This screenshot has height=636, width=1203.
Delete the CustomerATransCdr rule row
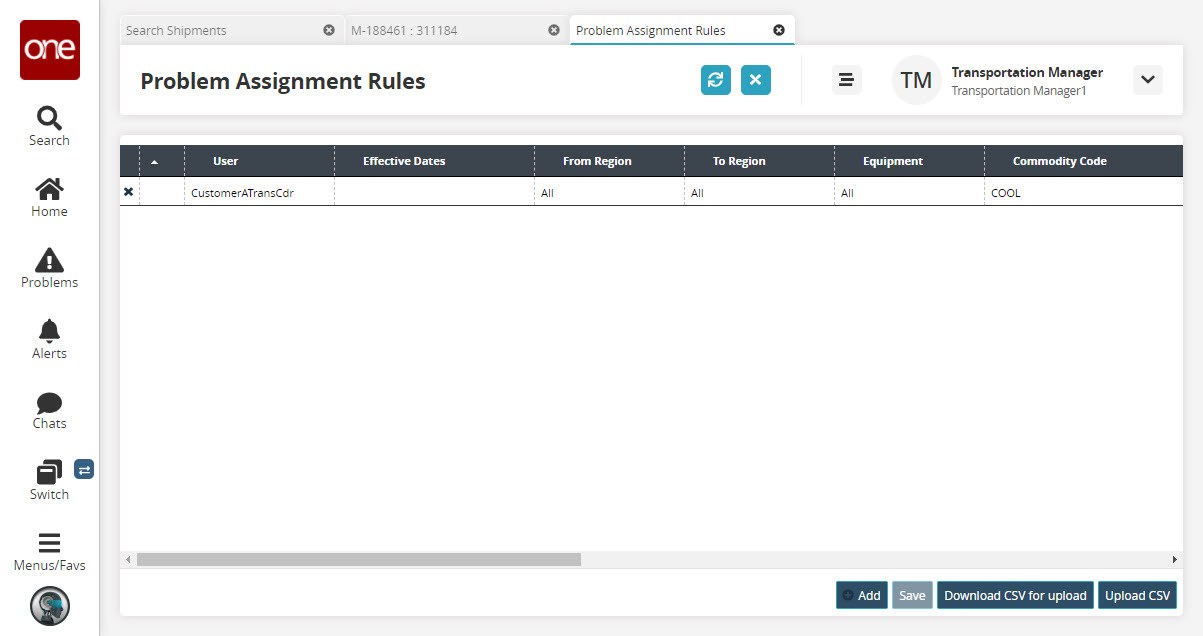128,192
